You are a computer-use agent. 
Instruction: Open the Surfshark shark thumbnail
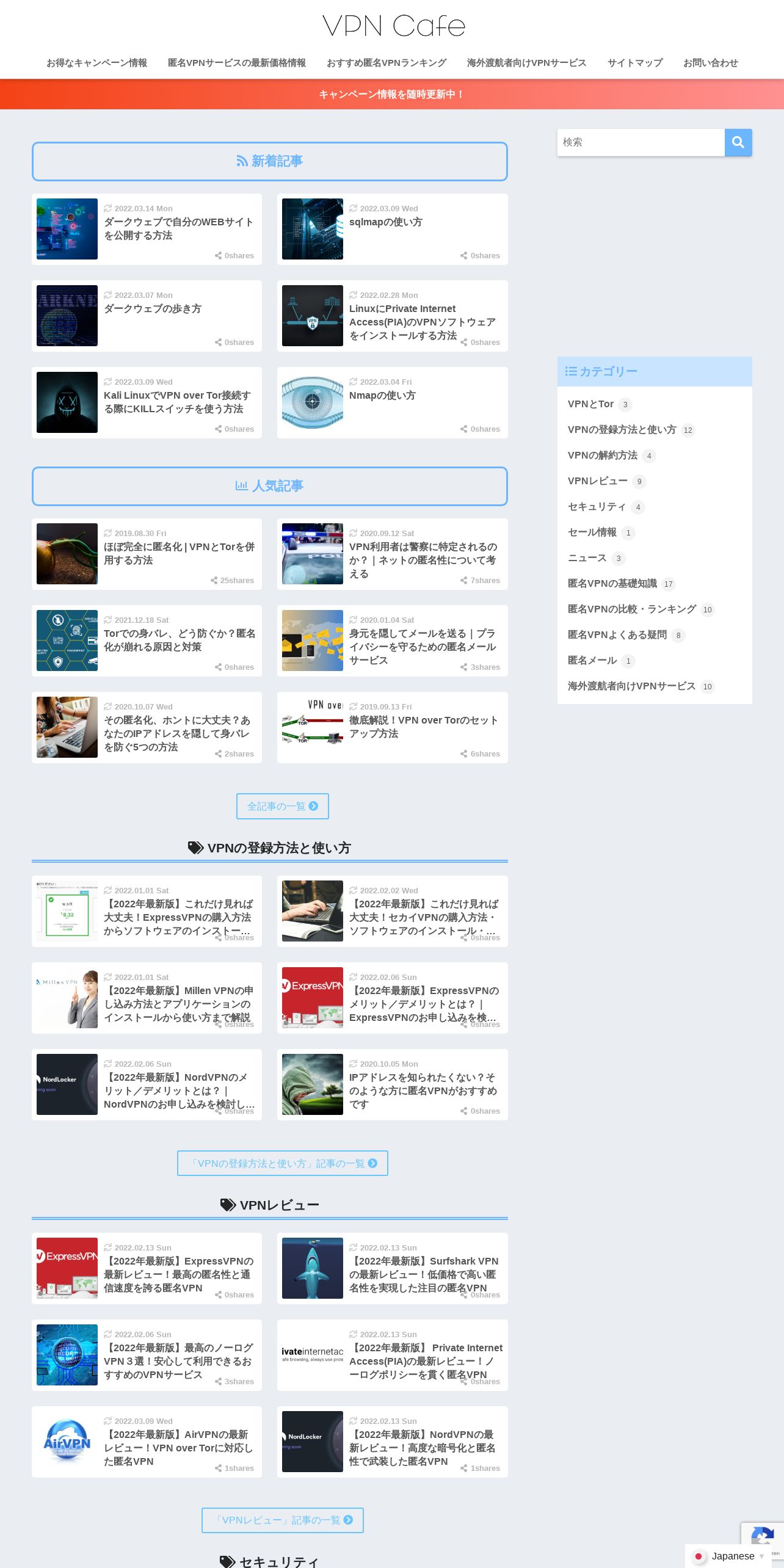(313, 1268)
